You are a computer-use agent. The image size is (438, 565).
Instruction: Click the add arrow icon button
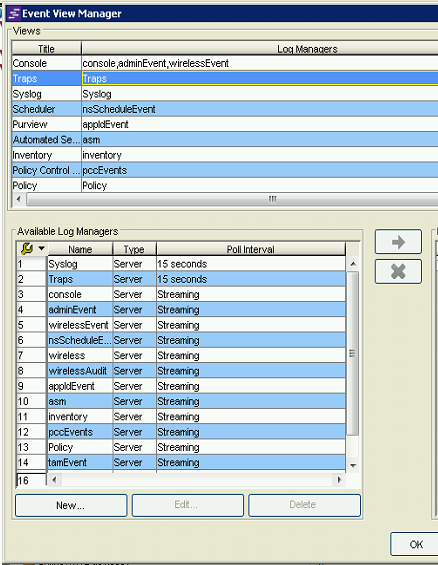(398, 242)
